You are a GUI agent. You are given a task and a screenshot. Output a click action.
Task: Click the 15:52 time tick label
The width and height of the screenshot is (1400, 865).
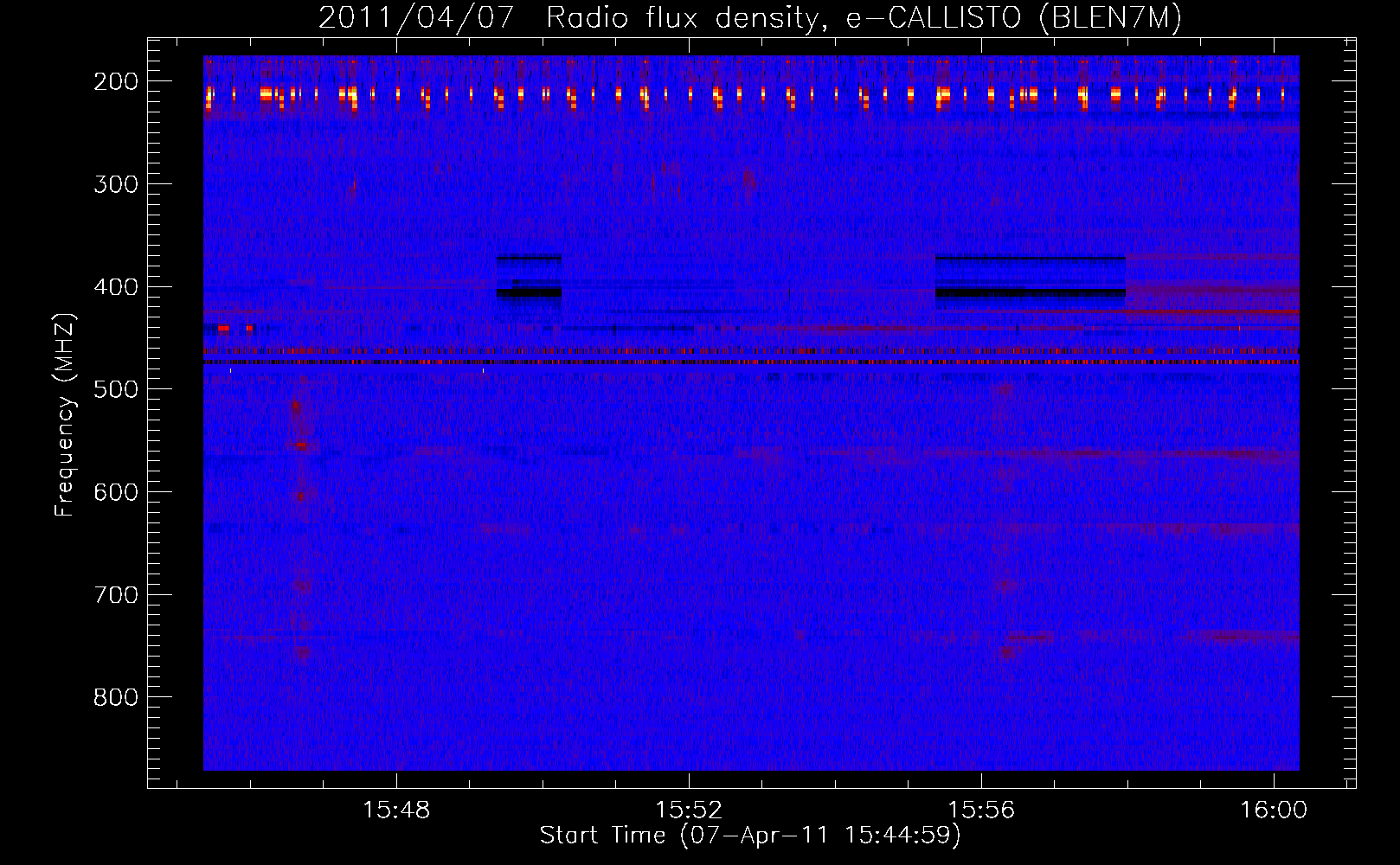point(689,811)
